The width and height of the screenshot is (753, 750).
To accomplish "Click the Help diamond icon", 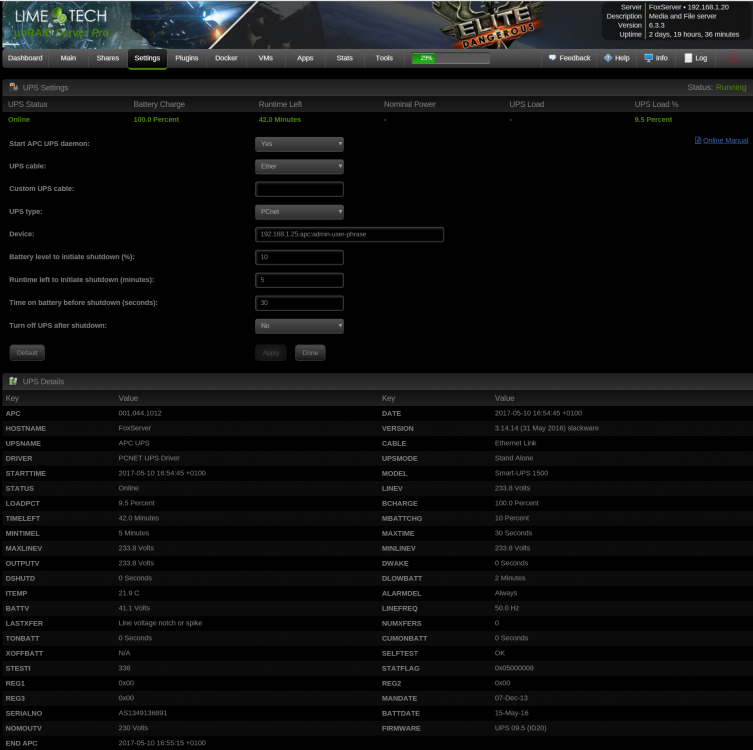I will [608, 58].
